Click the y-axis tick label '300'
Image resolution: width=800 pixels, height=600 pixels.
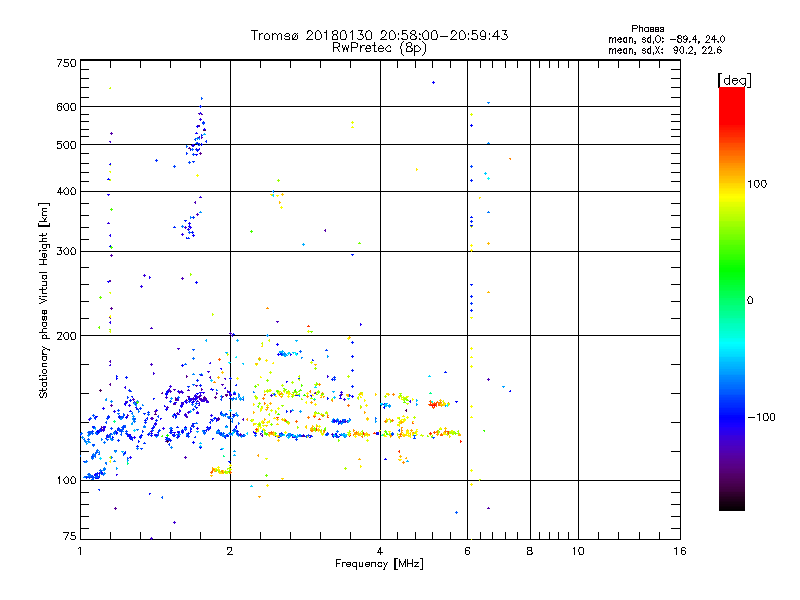pos(66,252)
